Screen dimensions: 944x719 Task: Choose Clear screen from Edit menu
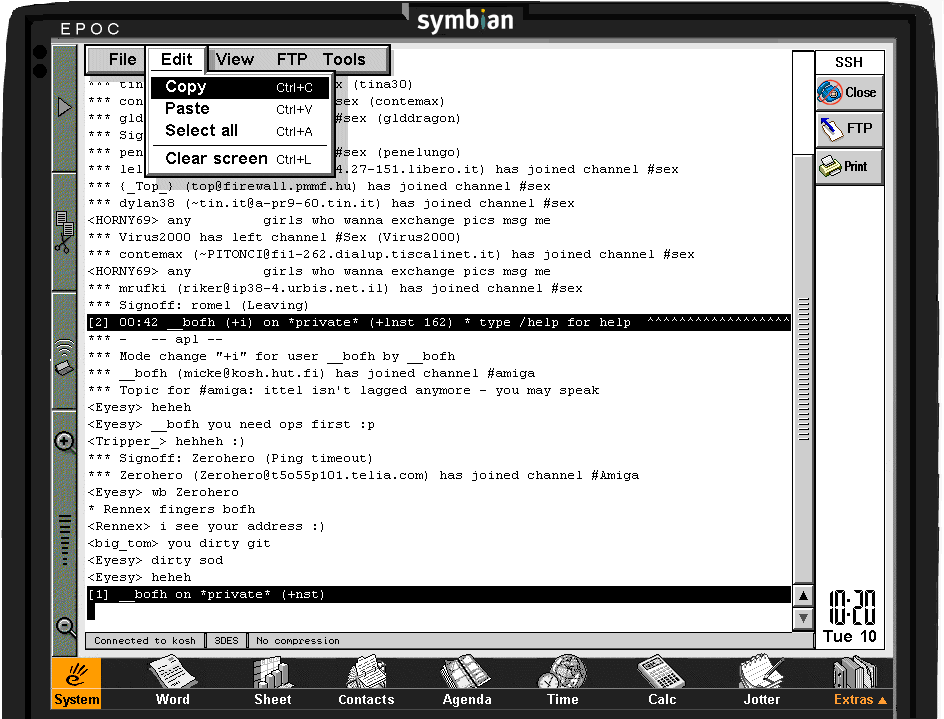pos(239,159)
